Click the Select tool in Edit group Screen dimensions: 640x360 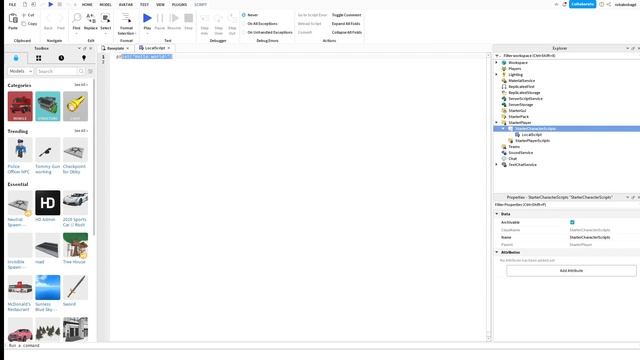pyautogui.click(x=106, y=18)
